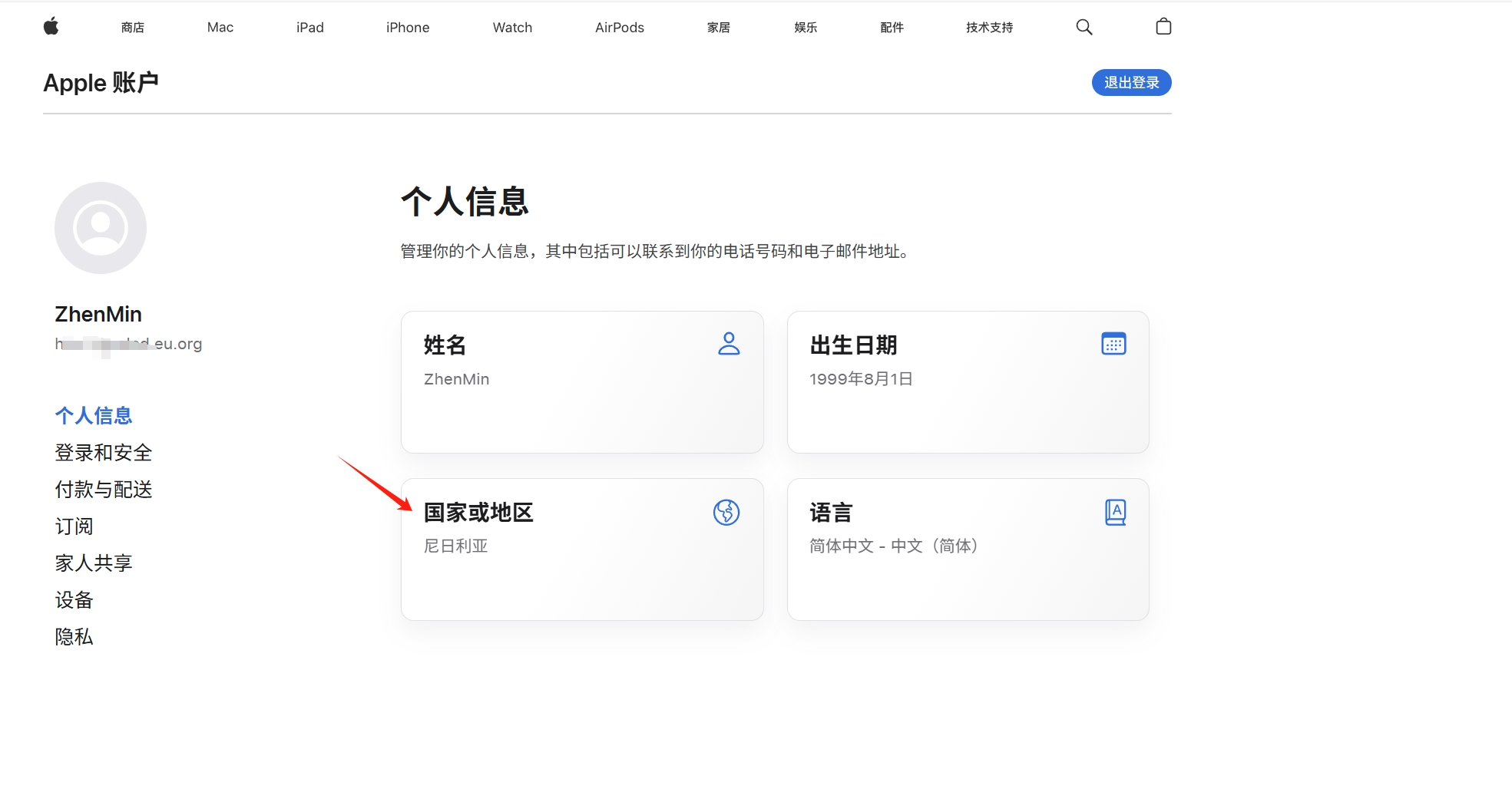Click the 退出登录 sign-out button
Viewport: 1512px width, 792px height.
(1132, 82)
